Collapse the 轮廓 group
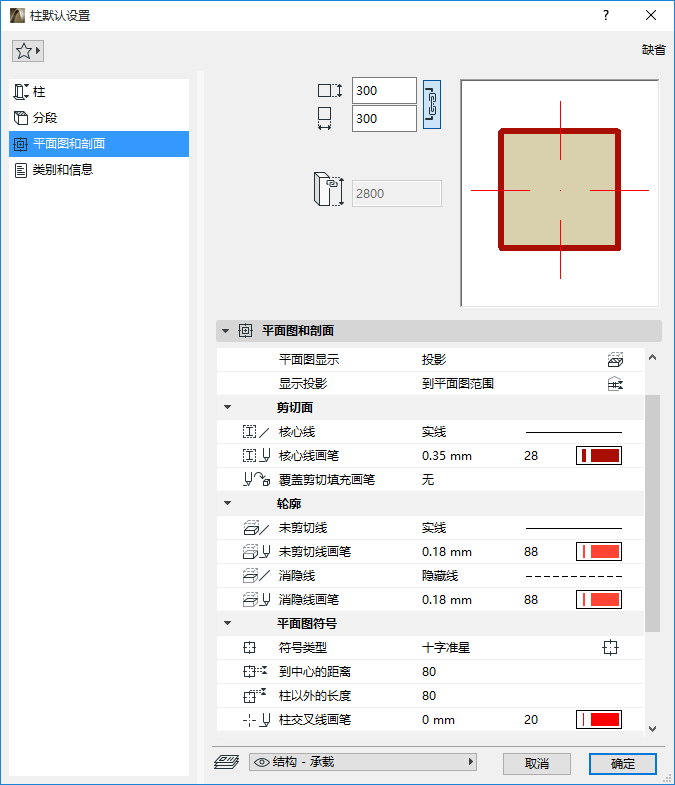The width and height of the screenshot is (675, 785). click(227, 503)
